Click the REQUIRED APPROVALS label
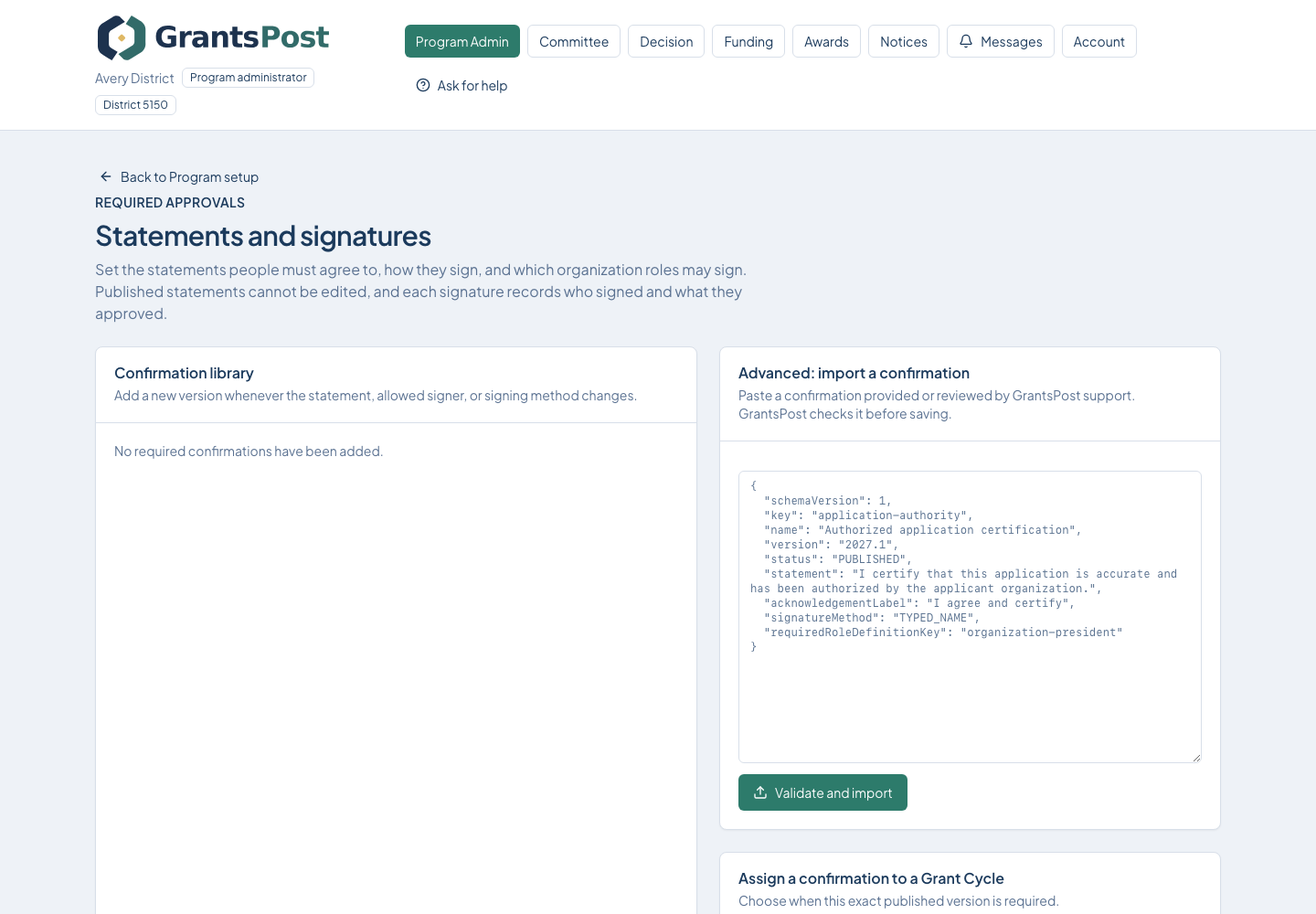Viewport: 1316px width, 914px height. click(170, 203)
